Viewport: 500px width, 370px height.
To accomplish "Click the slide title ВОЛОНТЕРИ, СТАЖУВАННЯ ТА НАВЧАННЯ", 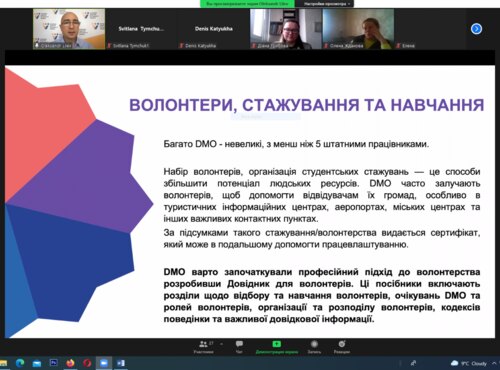I will (x=306, y=105).
